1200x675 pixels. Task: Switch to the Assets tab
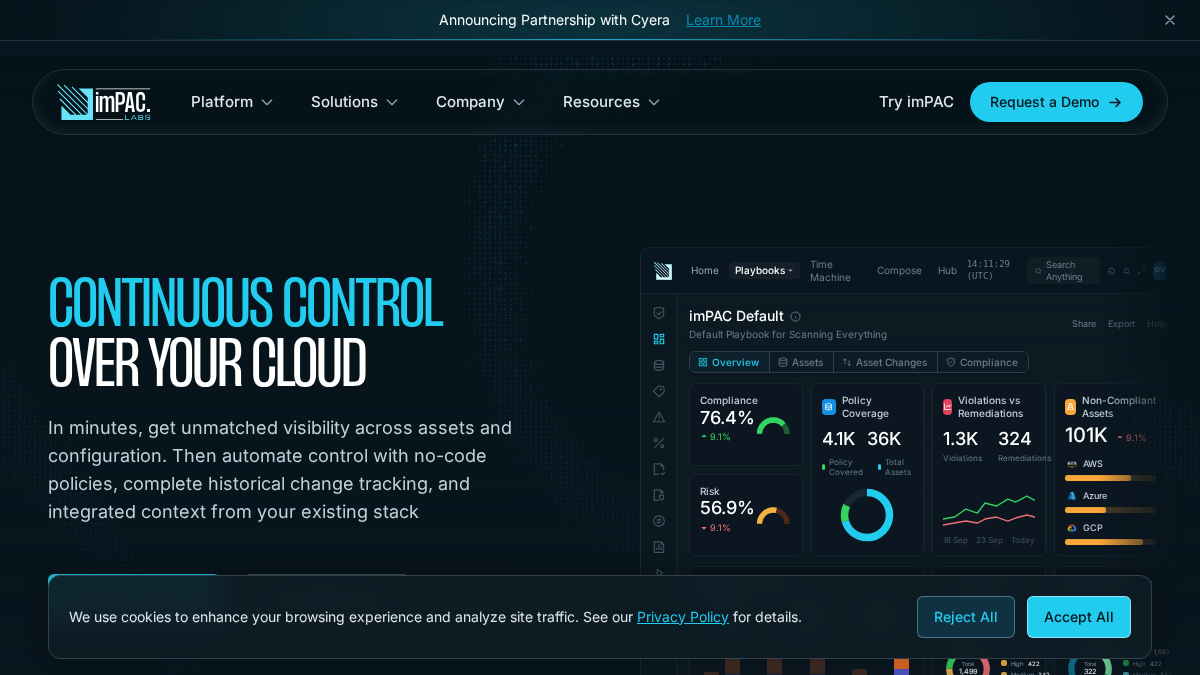coord(801,362)
